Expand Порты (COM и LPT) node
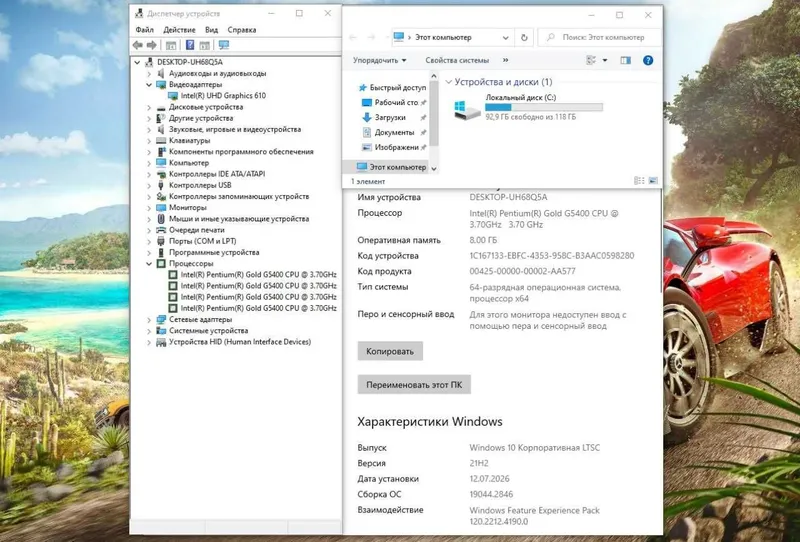The height and width of the screenshot is (542, 800). 149,241
